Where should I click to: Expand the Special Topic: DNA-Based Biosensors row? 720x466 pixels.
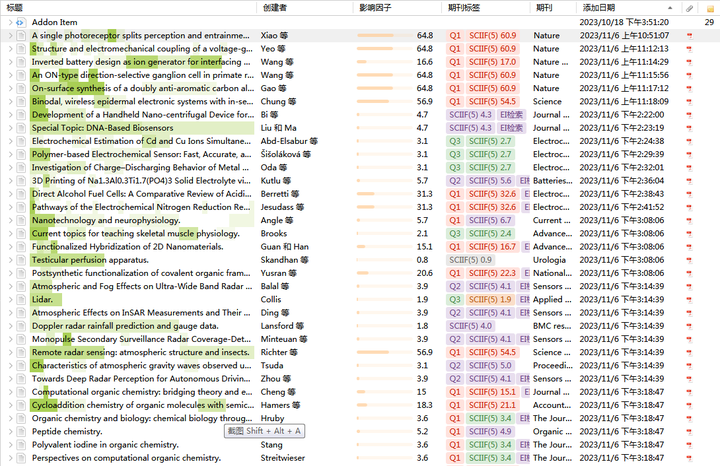(10, 128)
